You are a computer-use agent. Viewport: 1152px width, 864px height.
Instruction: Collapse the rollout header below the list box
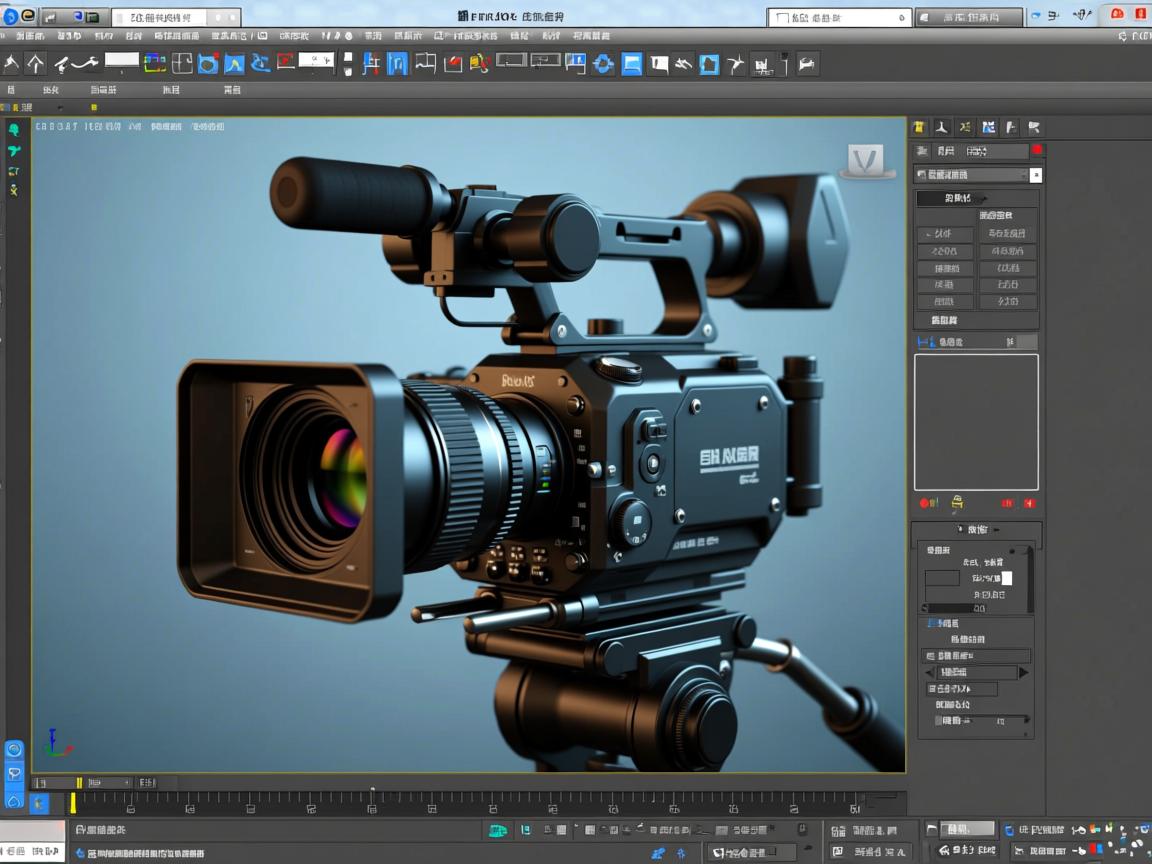(x=976, y=530)
